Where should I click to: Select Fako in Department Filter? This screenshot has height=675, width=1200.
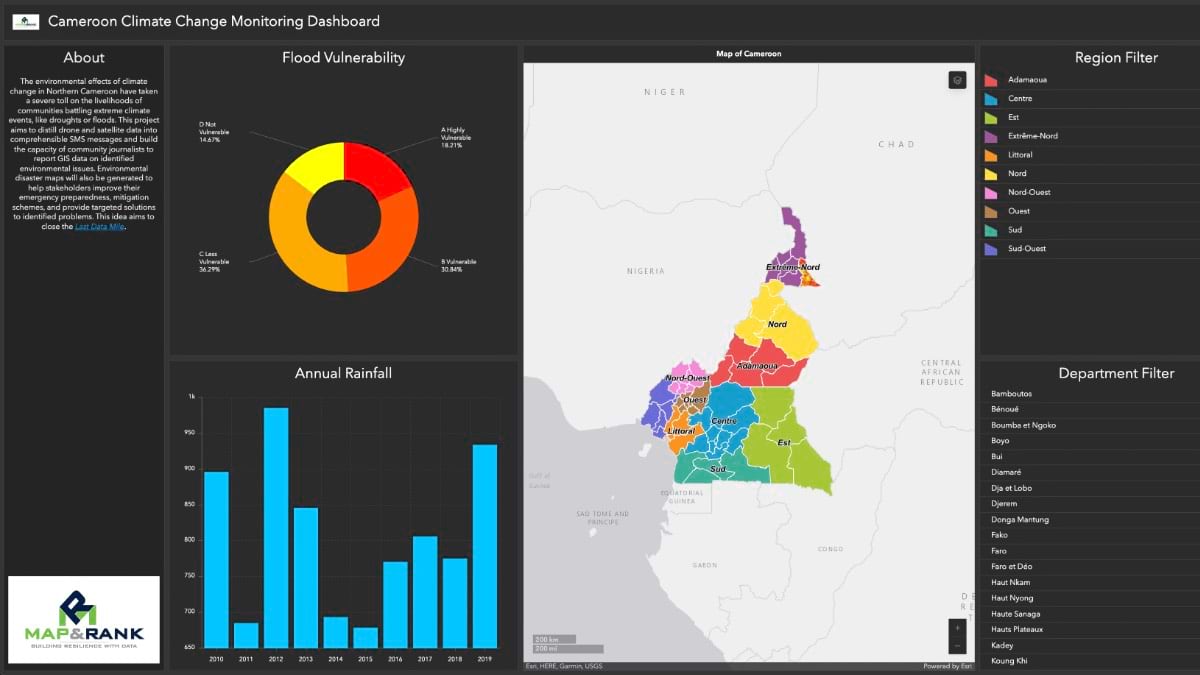click(x=1088, y=535)
